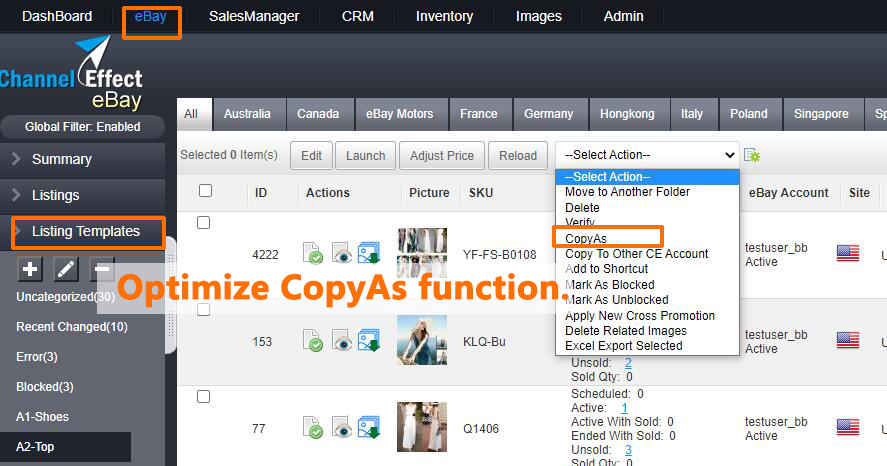Open the DashBoard menu
The height and width of the screenshot is (466, 887).
pyautogui.click(x=57, y=16)
